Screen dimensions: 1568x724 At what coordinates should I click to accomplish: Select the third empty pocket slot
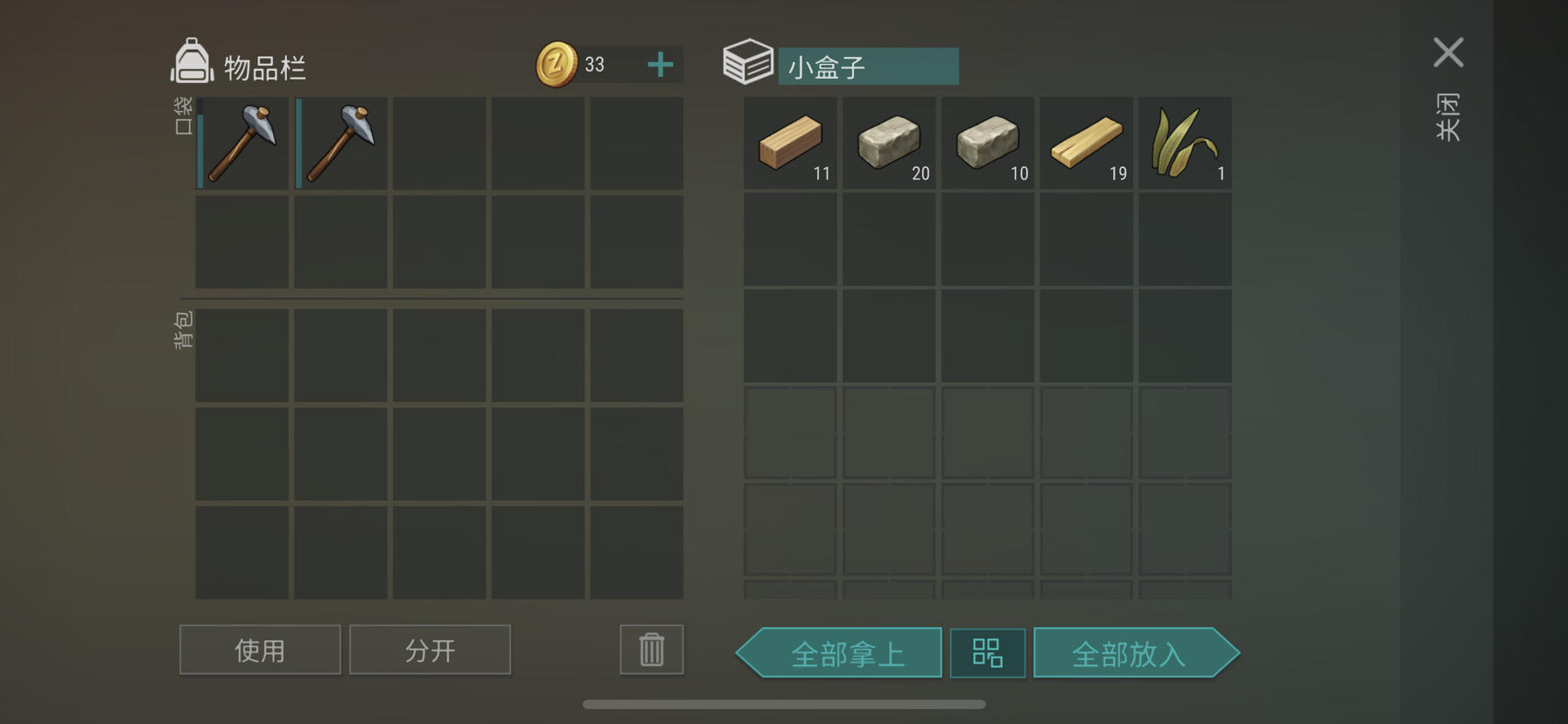click(439, 143)
